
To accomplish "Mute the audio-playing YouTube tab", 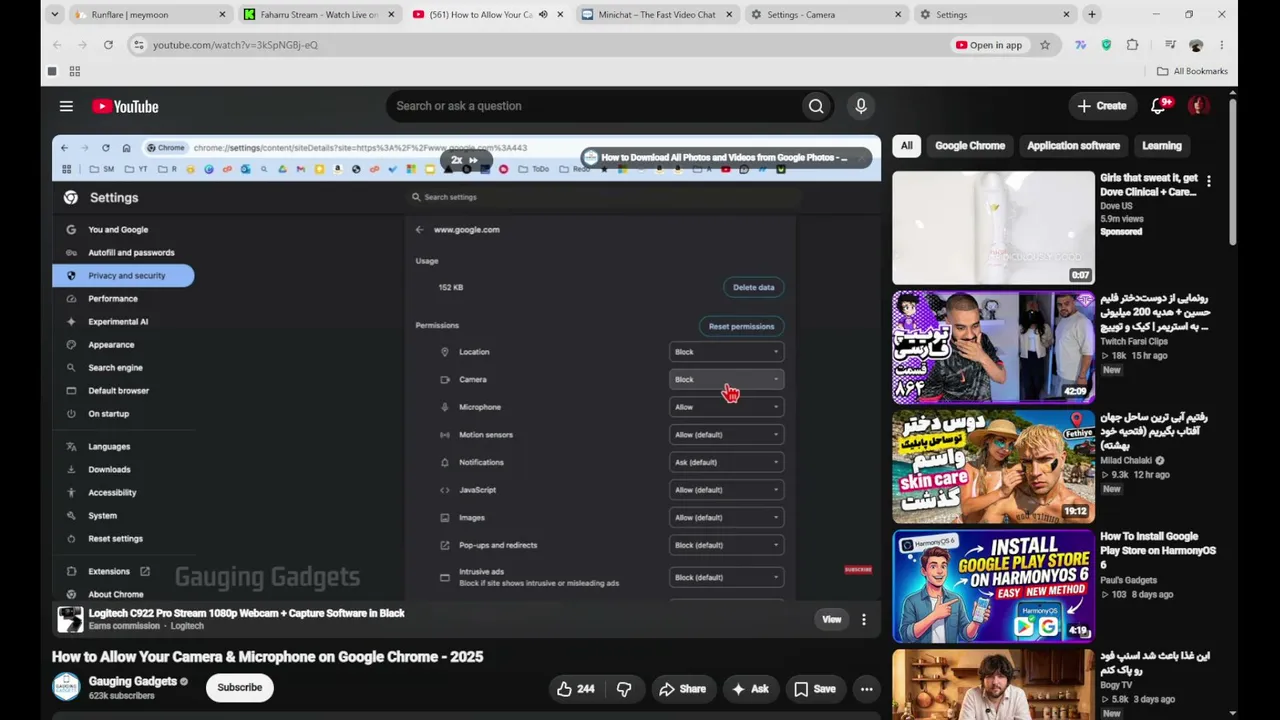I will pyautogui.click(x=543, y=15).
